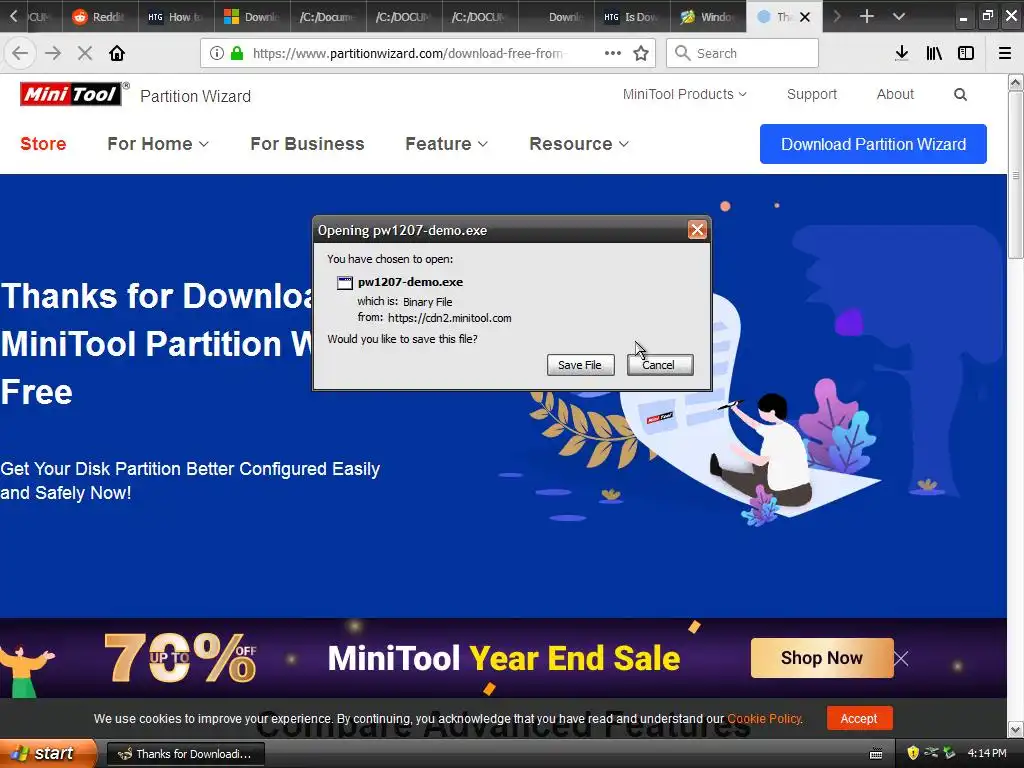Screen dimensions: 1024x768
Task: Open the Store link
Action: coord(43,144)
